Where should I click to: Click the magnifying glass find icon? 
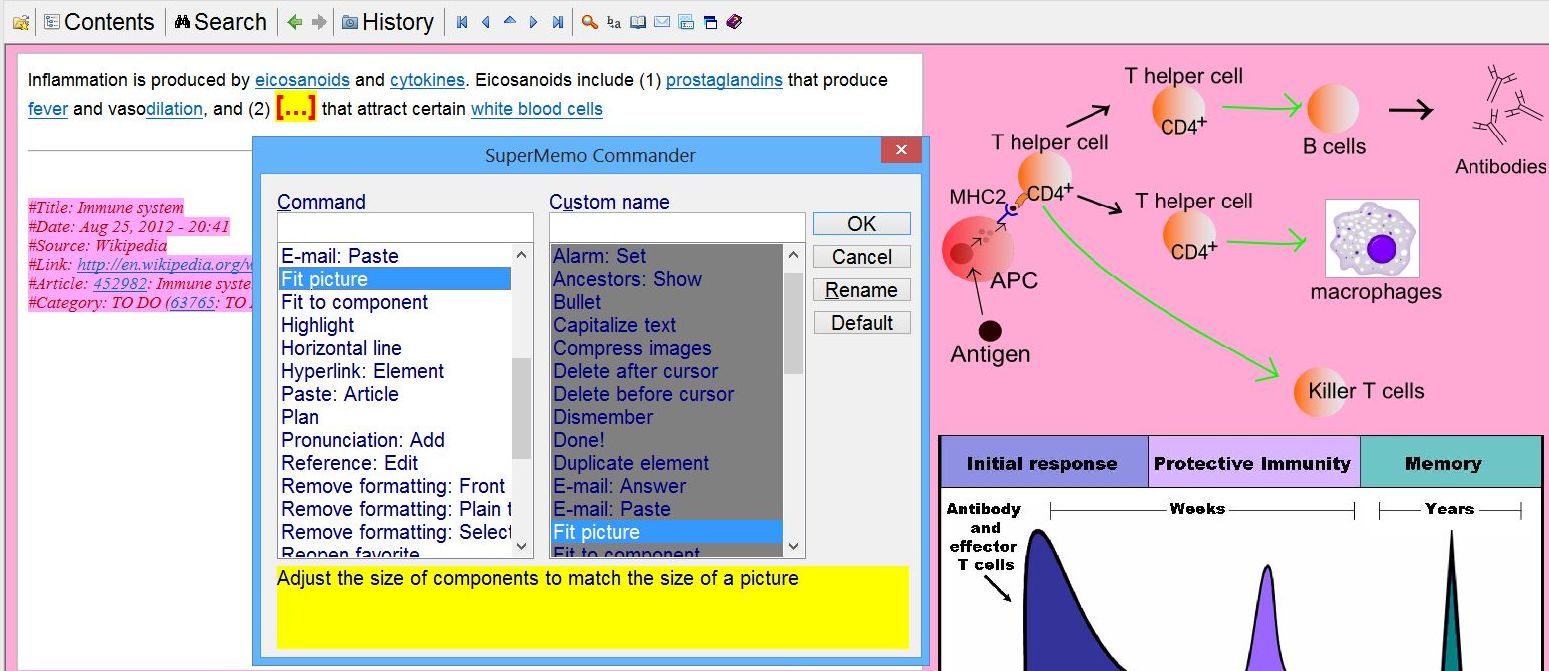point(590,22)
